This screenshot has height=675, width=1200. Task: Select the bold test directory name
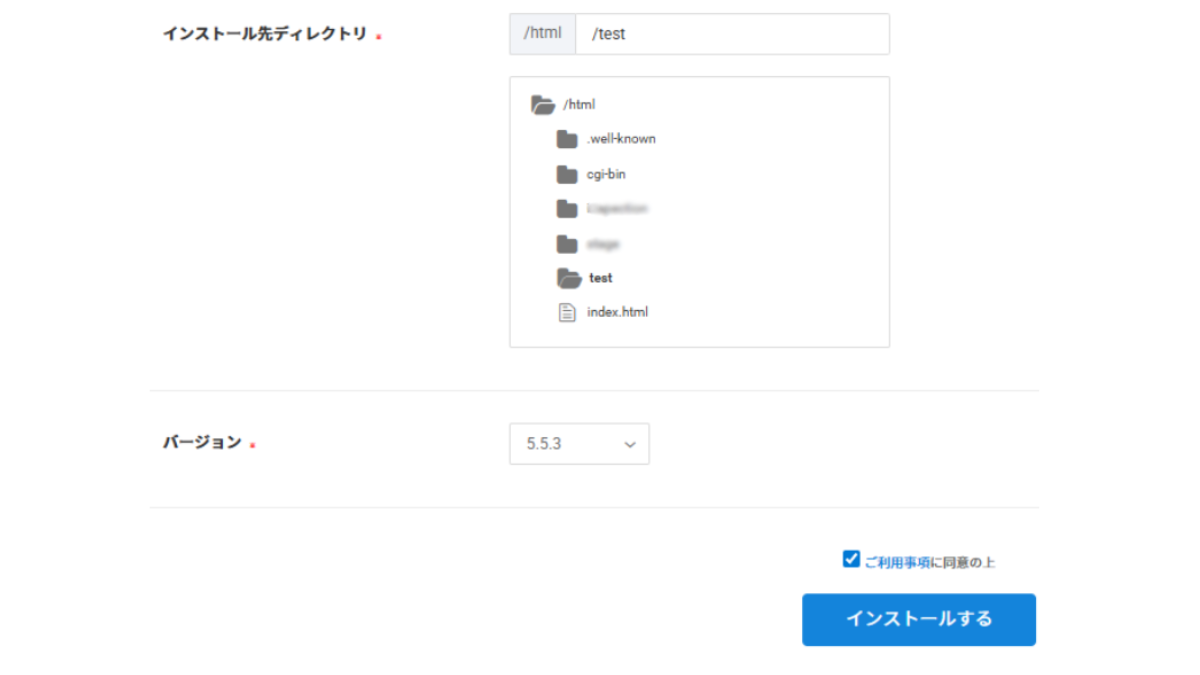600,278
